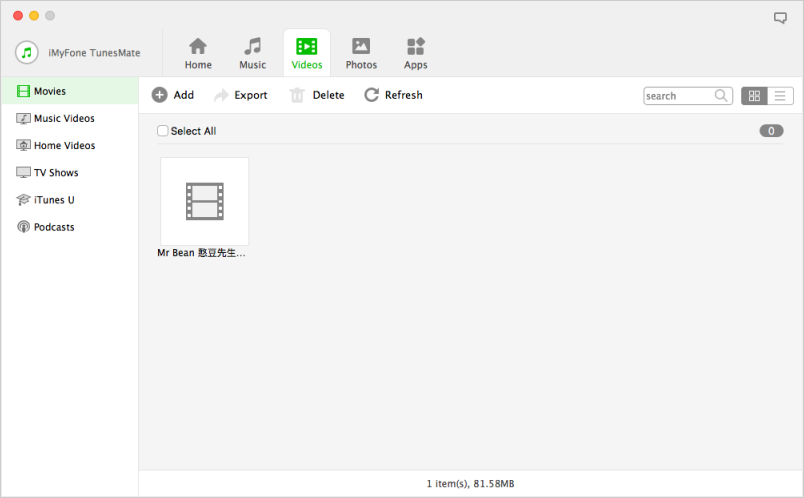
Task: Switch to list view
Action: (780, 96)
